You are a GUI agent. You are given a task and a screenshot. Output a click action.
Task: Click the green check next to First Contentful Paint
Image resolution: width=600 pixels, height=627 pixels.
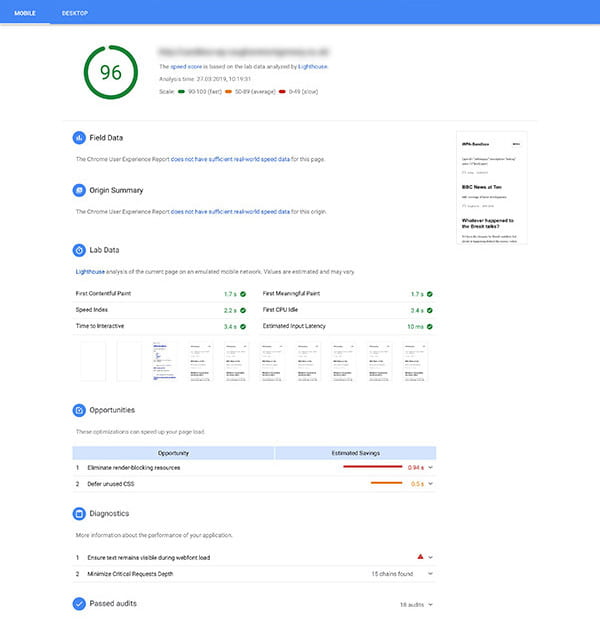click(243, 294)
